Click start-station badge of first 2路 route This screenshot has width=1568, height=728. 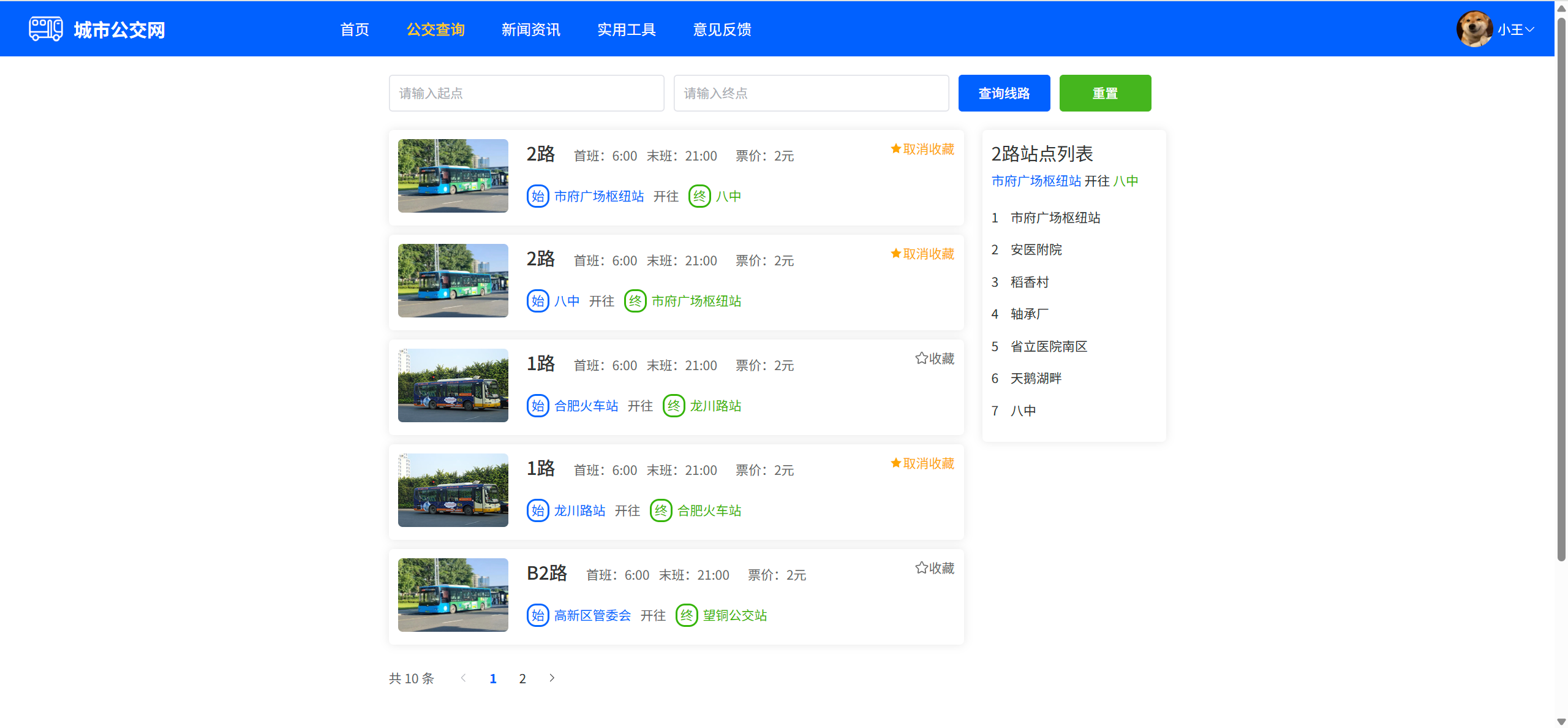tap(537, 196)
